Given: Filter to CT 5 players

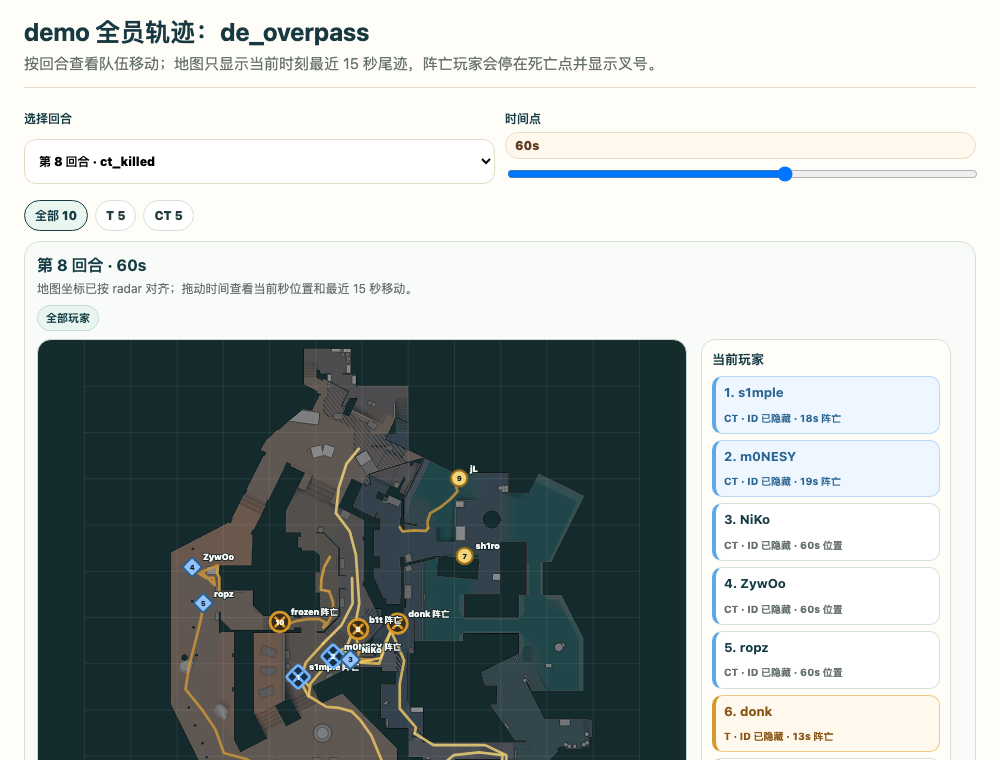Looking at the screenshot, I should 168,216.
